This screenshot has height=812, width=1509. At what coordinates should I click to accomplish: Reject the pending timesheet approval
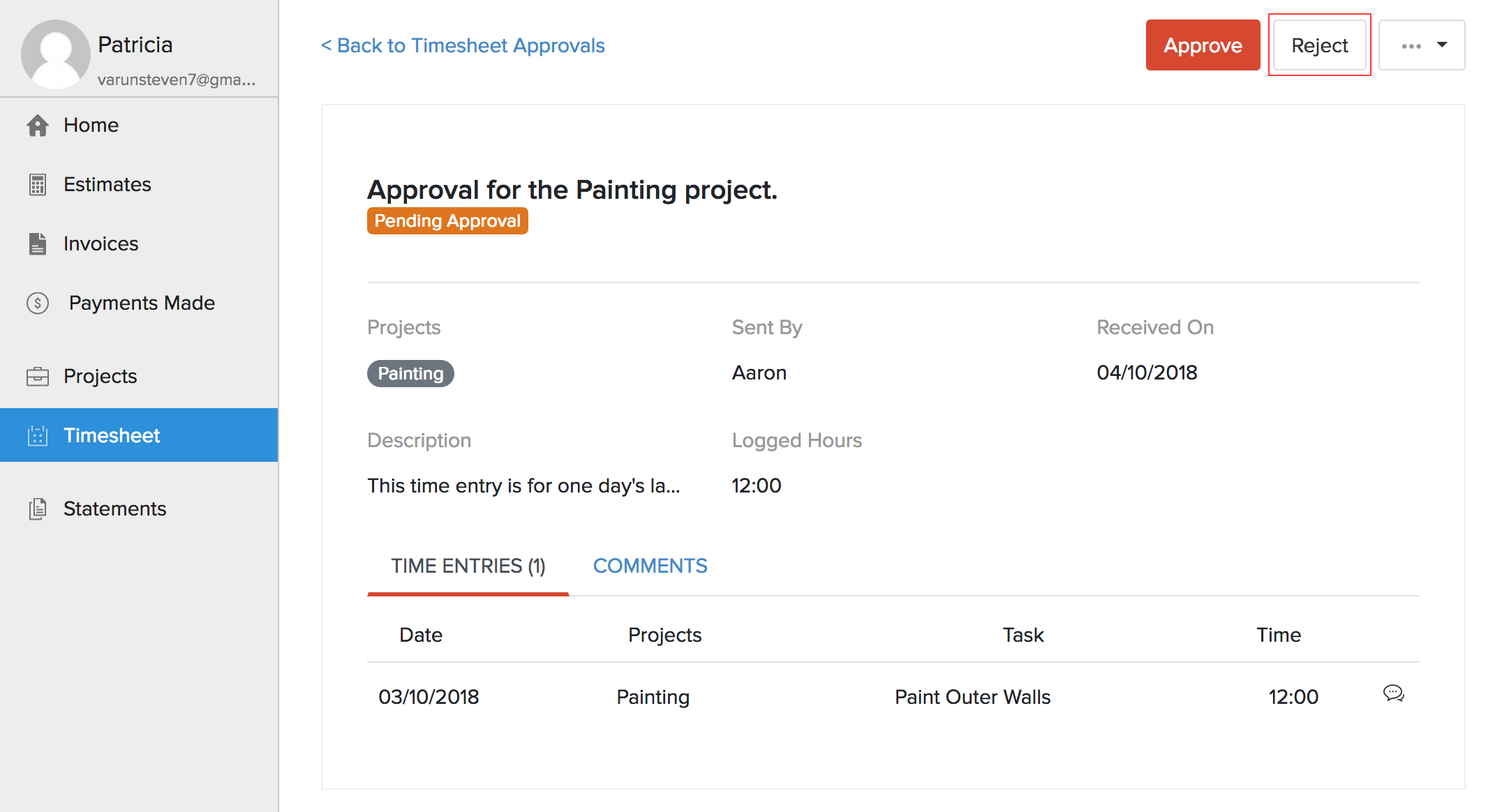tap(1320, 45)
